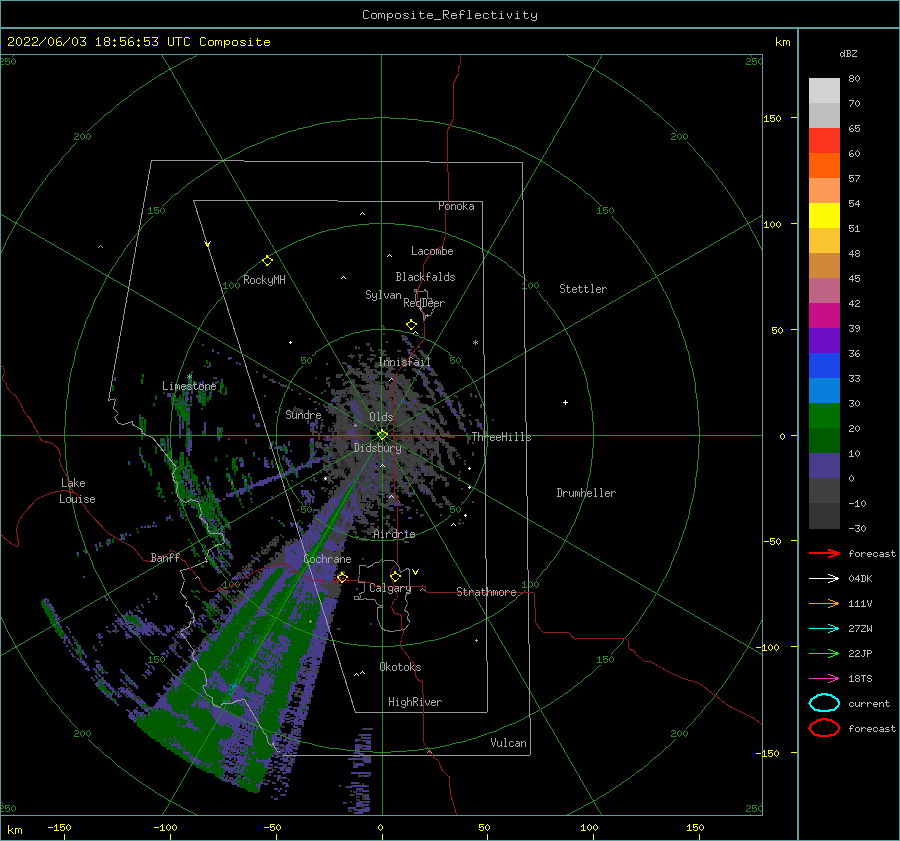Select the bright green 20–30 dBZ swatch

click(824, 416)
